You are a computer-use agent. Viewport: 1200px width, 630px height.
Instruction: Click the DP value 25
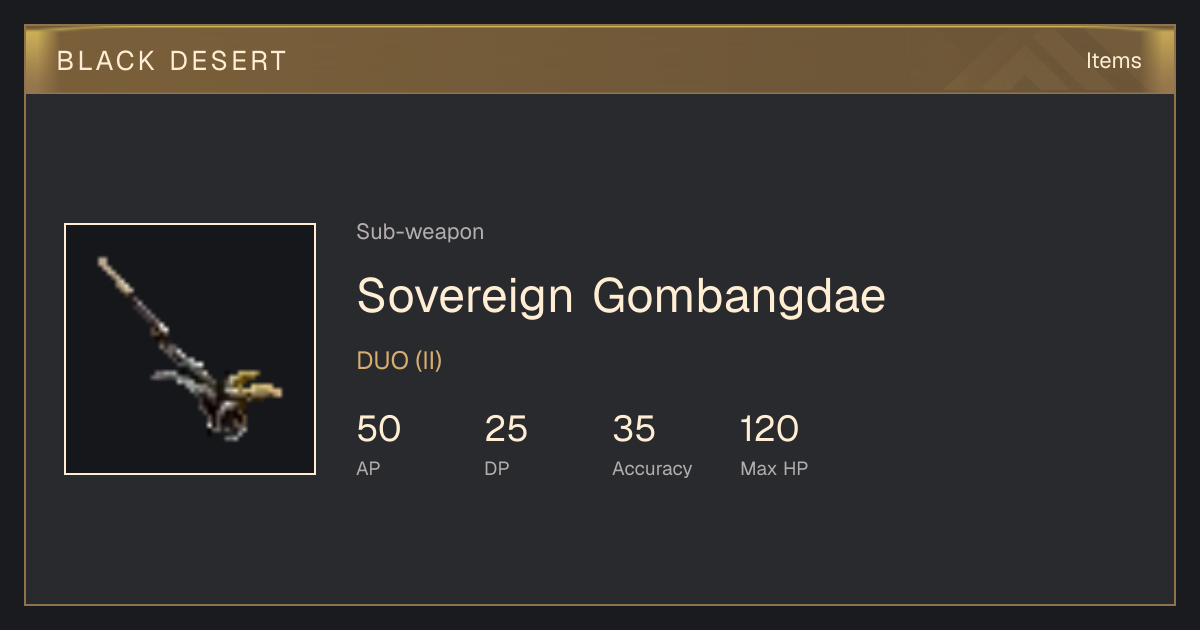click(x=506, y=429)
